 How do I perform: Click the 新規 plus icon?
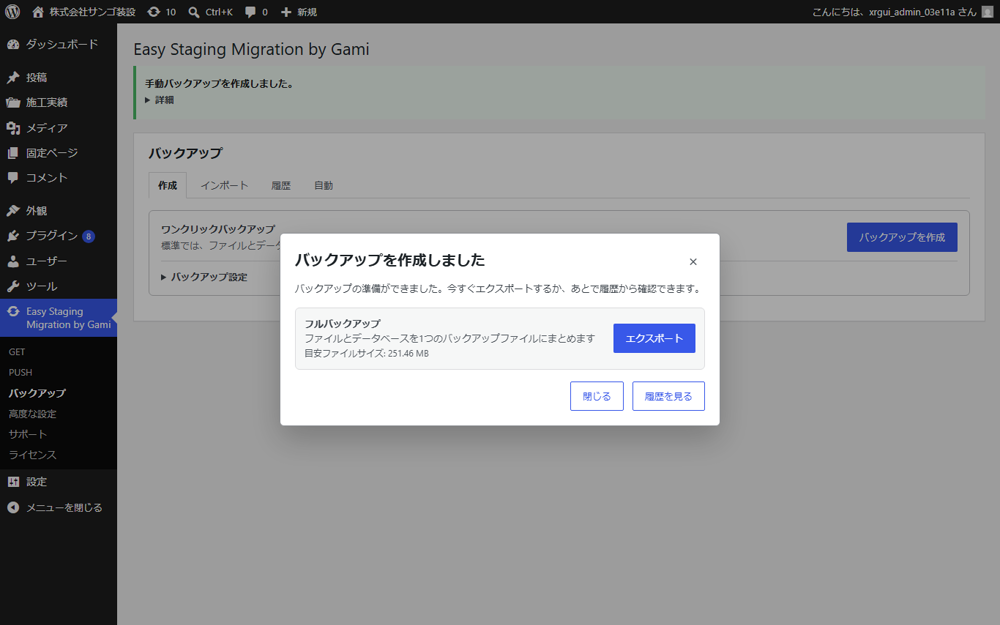click(286, 11)
